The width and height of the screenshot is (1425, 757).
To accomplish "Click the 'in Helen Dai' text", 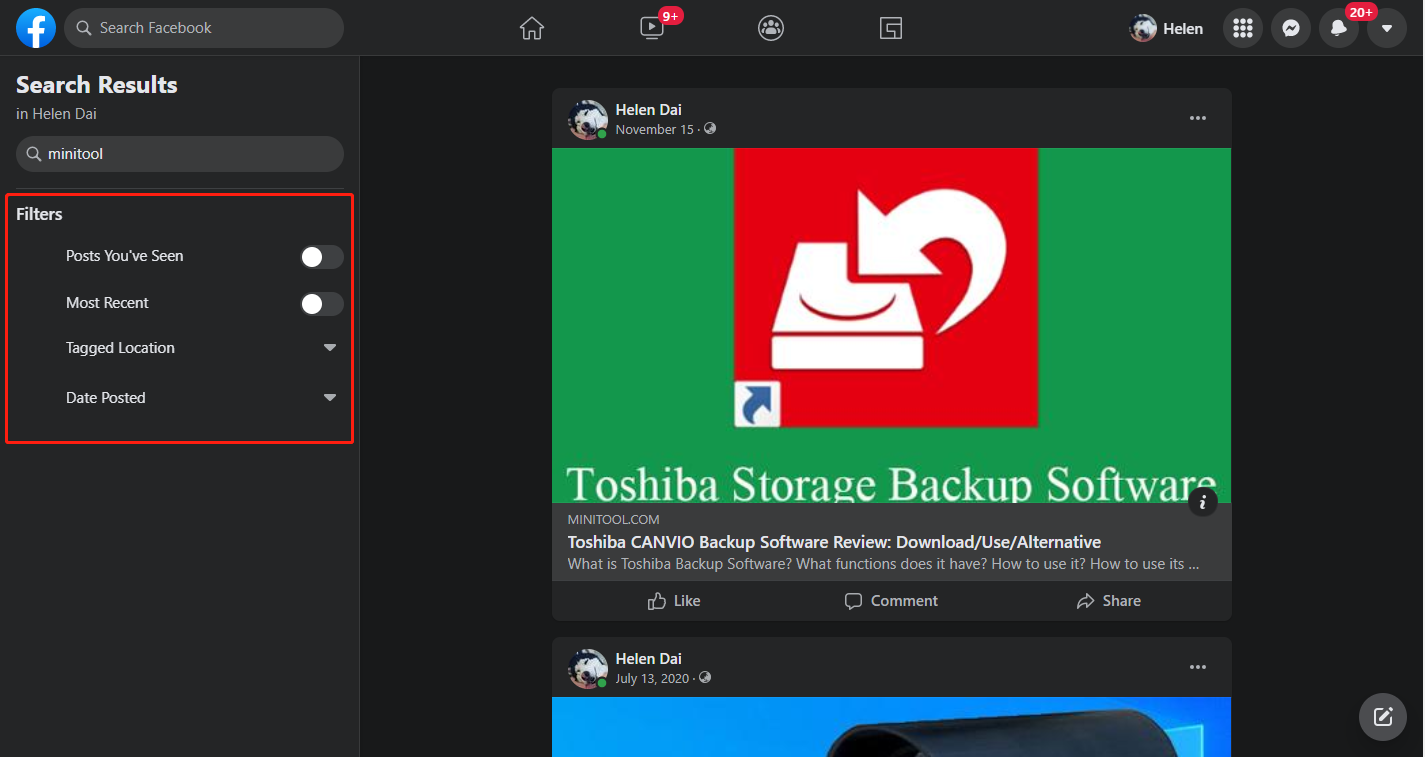I will coord(56,114).
